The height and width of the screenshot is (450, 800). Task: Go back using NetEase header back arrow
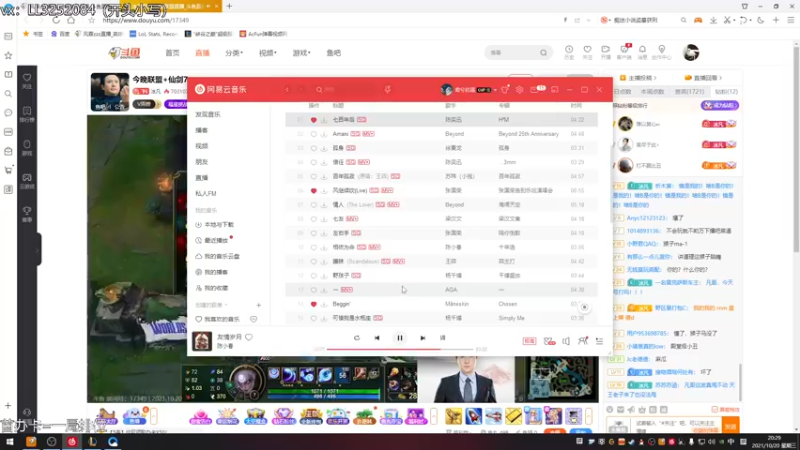[x=287, y=89]
